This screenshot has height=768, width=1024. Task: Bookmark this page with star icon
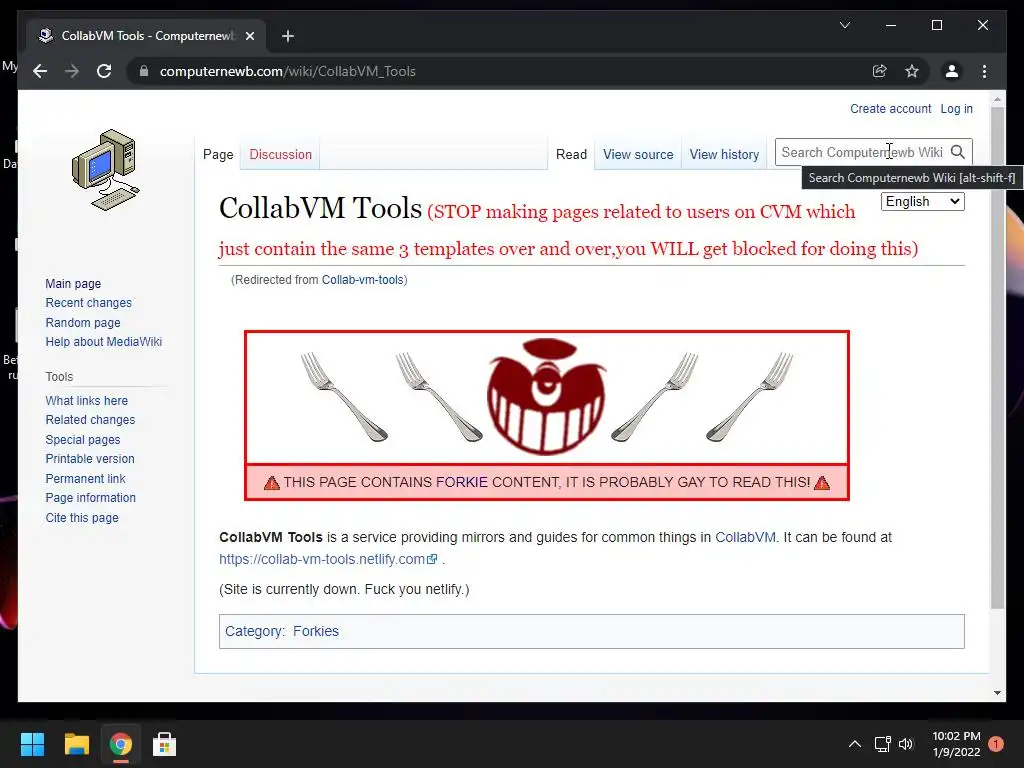tap(912, 71)
